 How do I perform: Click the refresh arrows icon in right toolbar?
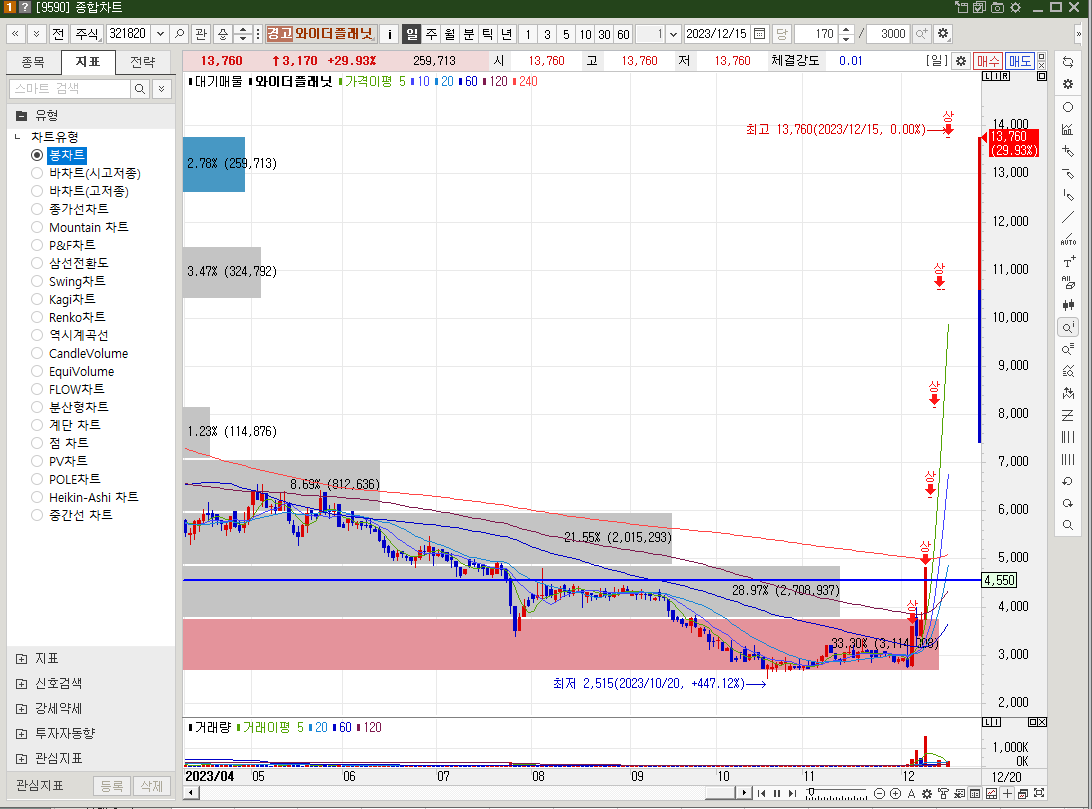click(1068, 63)
